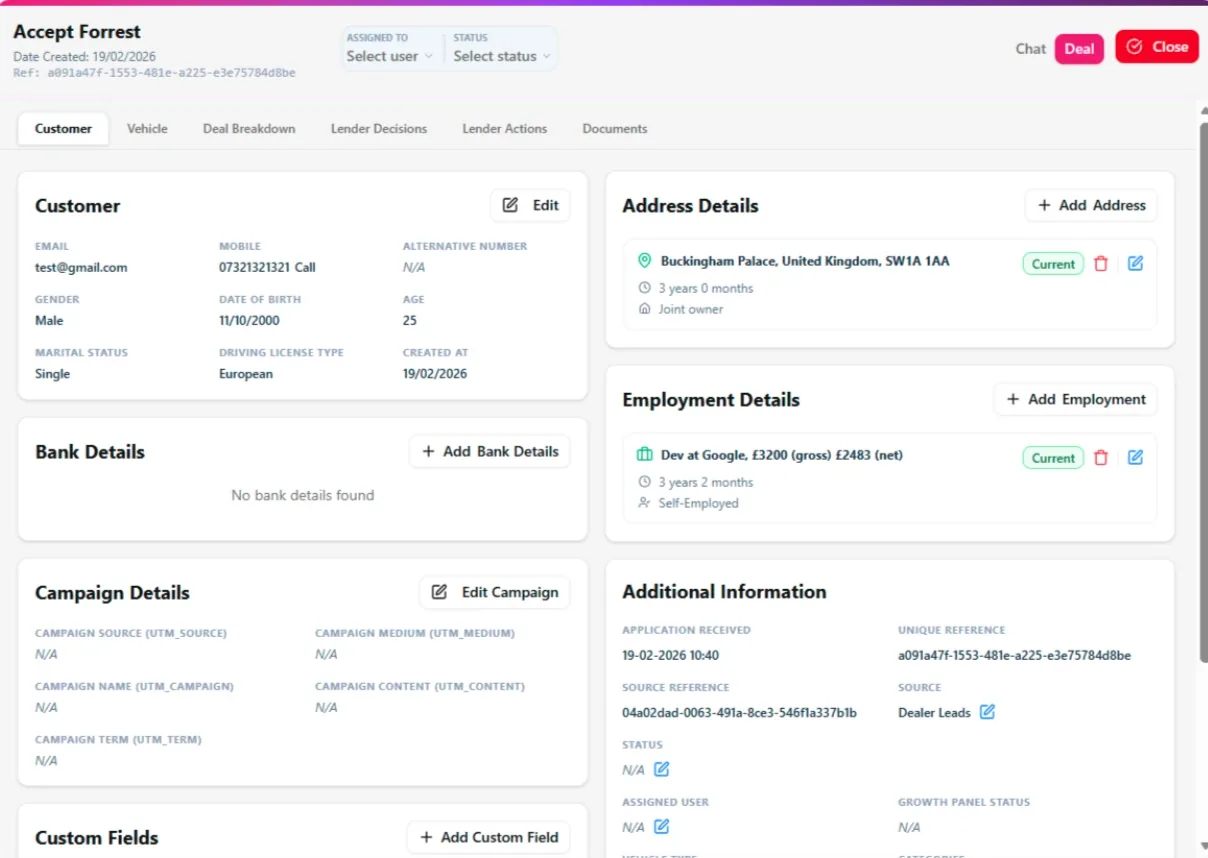Click the house icon beside Joint owner
The width and height of the screenshot is (1208, 858).
click(645, 309)
